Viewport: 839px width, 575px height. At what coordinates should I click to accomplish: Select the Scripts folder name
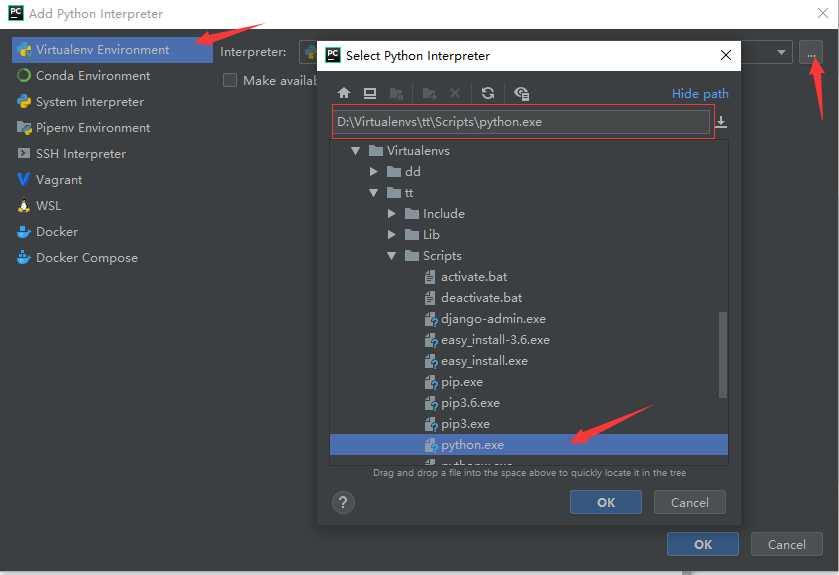pyautogui.click(x=442, y=256)
